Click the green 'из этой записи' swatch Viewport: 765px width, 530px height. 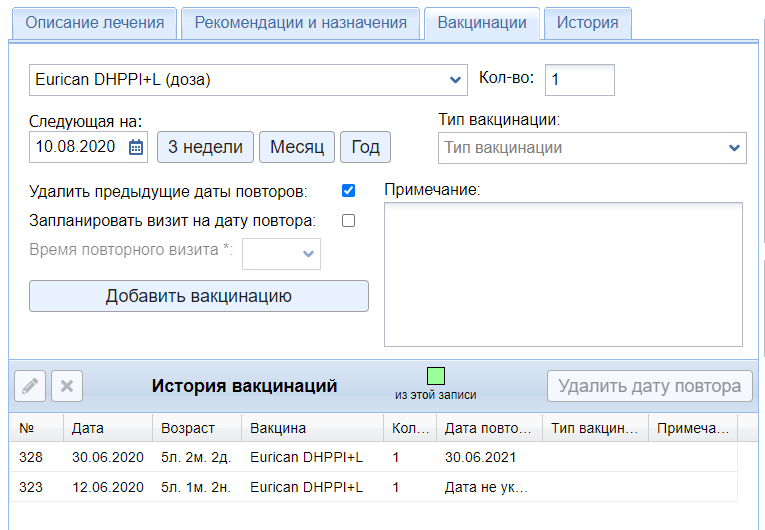point(435,376)
